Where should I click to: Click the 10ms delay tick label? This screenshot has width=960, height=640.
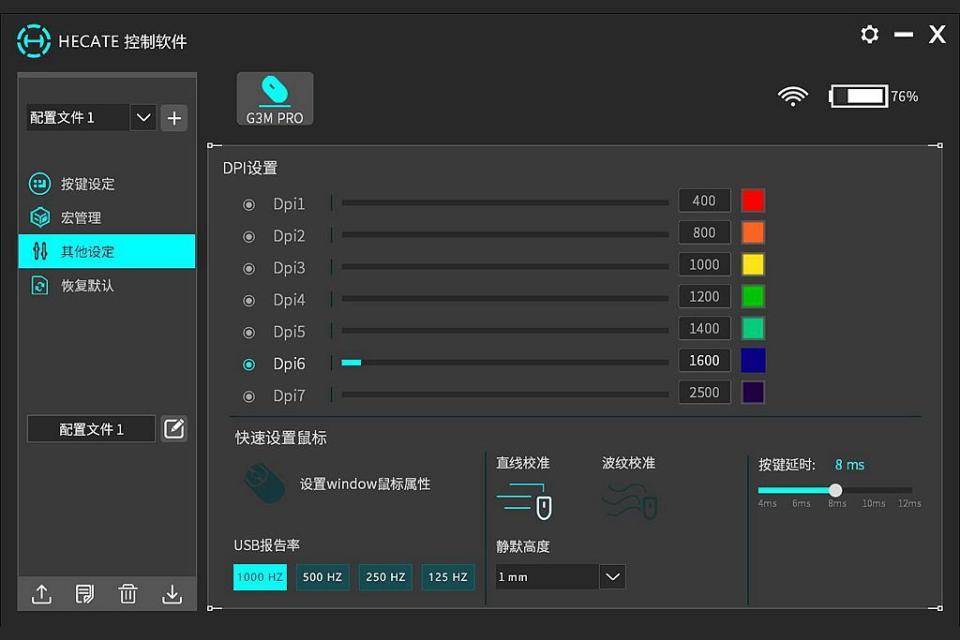(x=874, y=503)
